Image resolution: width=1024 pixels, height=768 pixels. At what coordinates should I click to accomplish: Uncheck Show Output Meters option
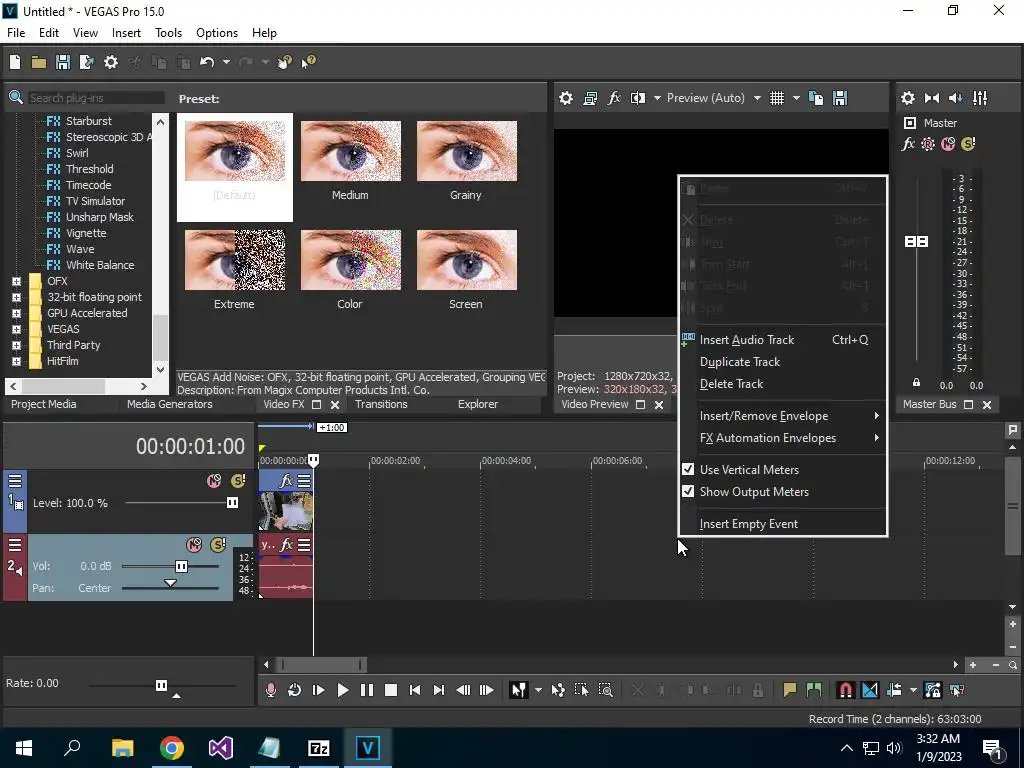click(688, 492)
